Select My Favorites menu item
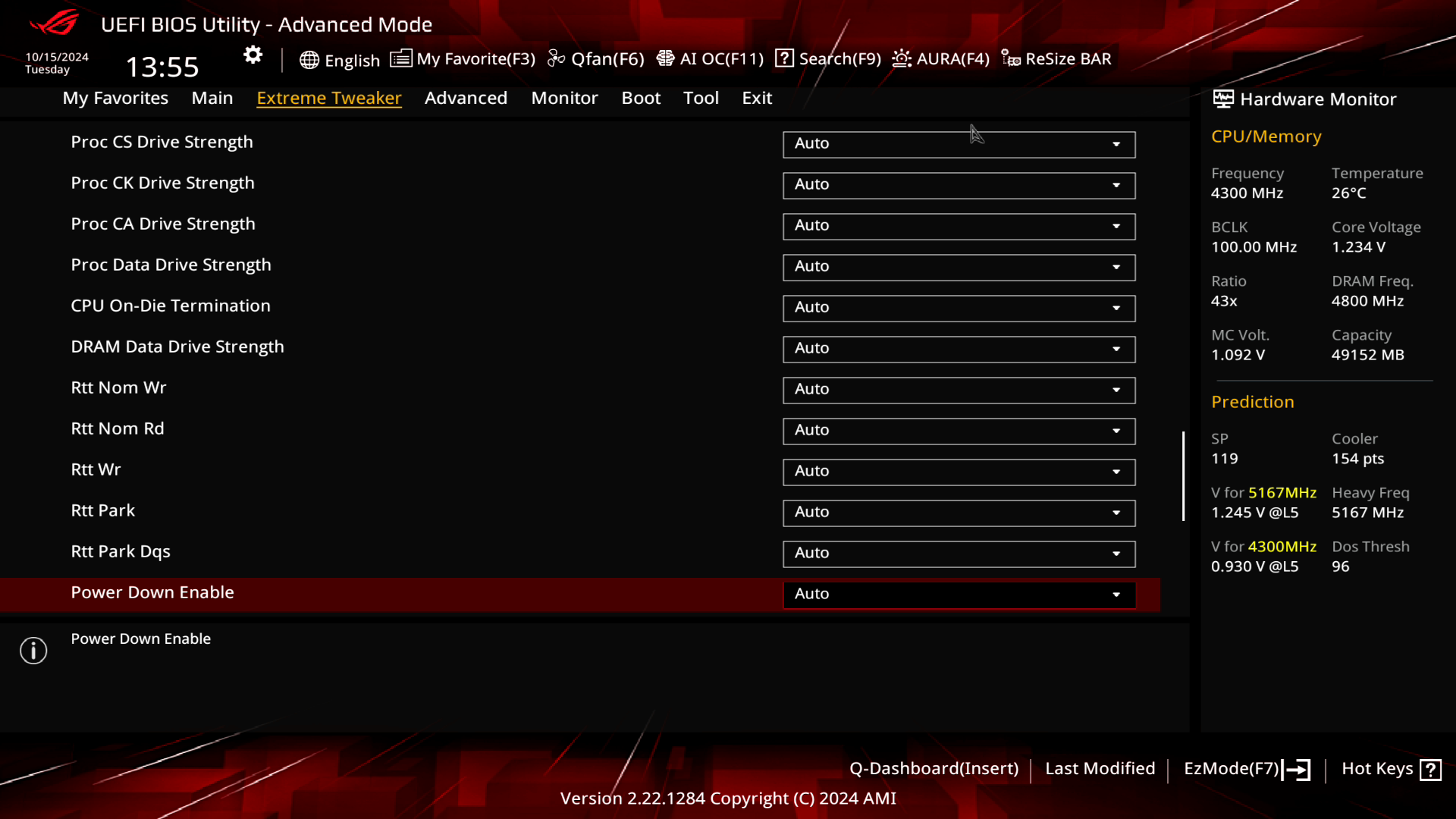 (115, 97)
